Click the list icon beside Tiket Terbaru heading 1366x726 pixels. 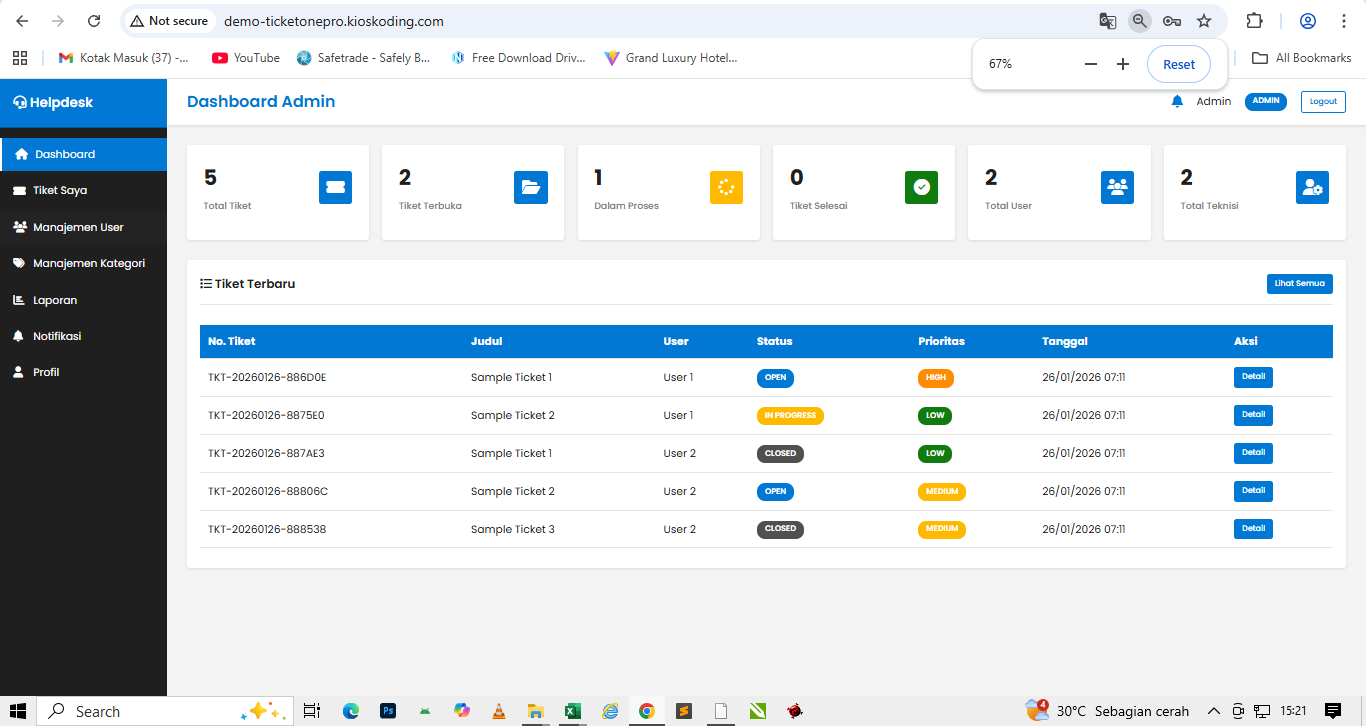[x=203, y=283]
